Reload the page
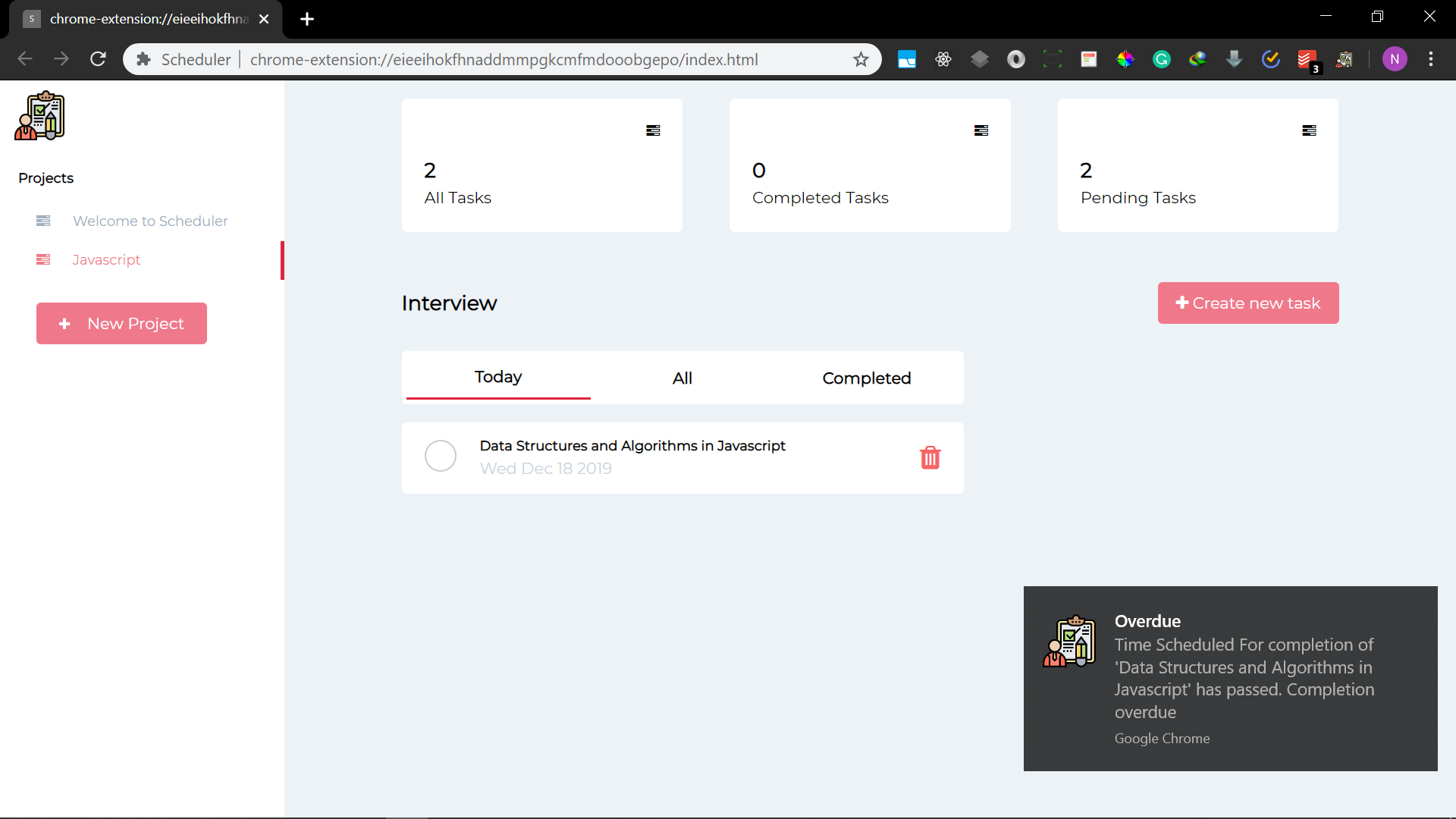This screenshot has width=1456, height=819. [x=98, y=59]
